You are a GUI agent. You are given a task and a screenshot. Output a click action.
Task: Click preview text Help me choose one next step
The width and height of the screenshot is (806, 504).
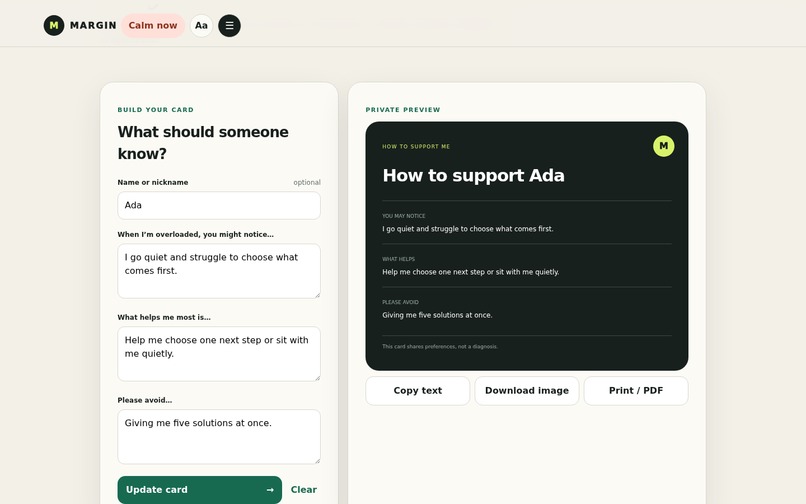pyautogui.click(x=470, y=272)
